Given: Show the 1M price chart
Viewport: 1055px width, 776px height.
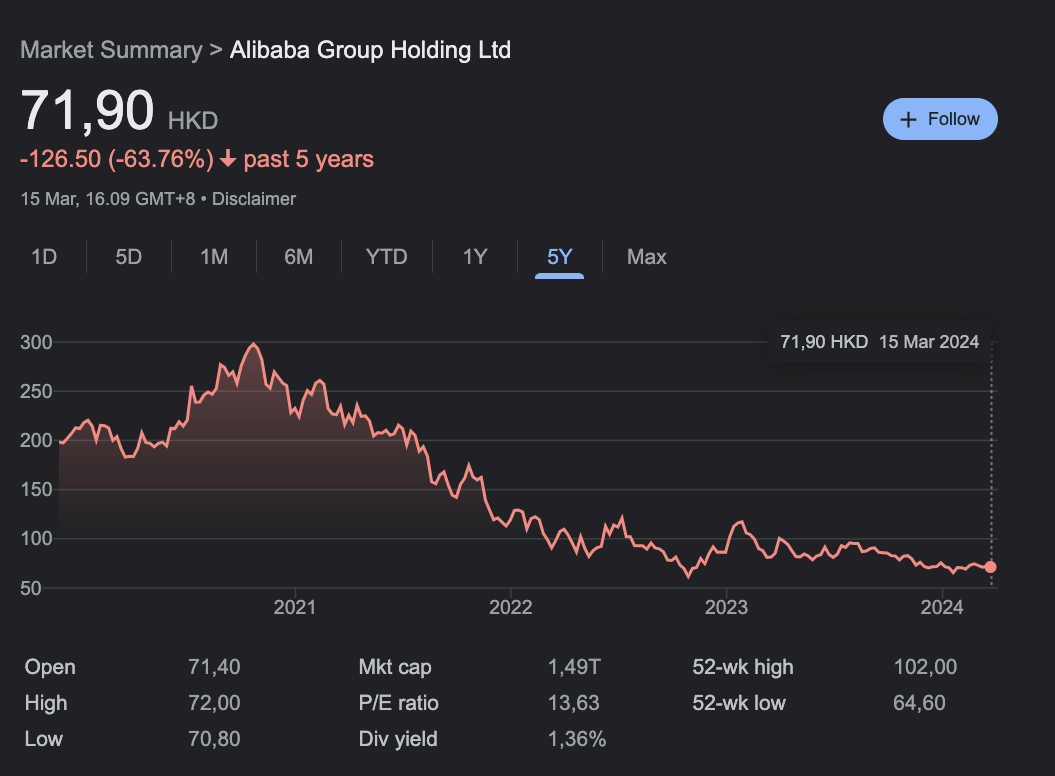Looking at the screenshot, I should point(214,257).
